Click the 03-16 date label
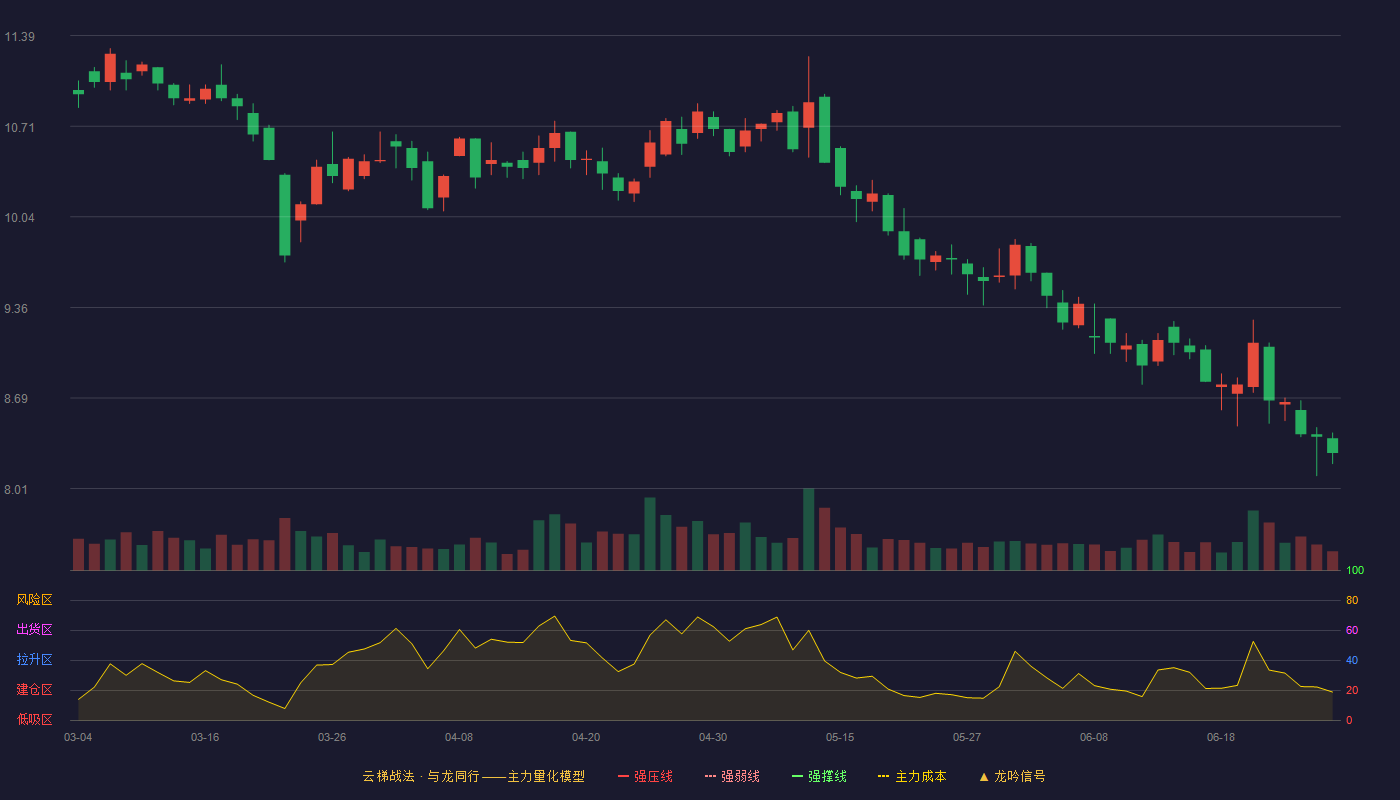The width and height of the screenshot is (1400, 800). pos(205,737)
